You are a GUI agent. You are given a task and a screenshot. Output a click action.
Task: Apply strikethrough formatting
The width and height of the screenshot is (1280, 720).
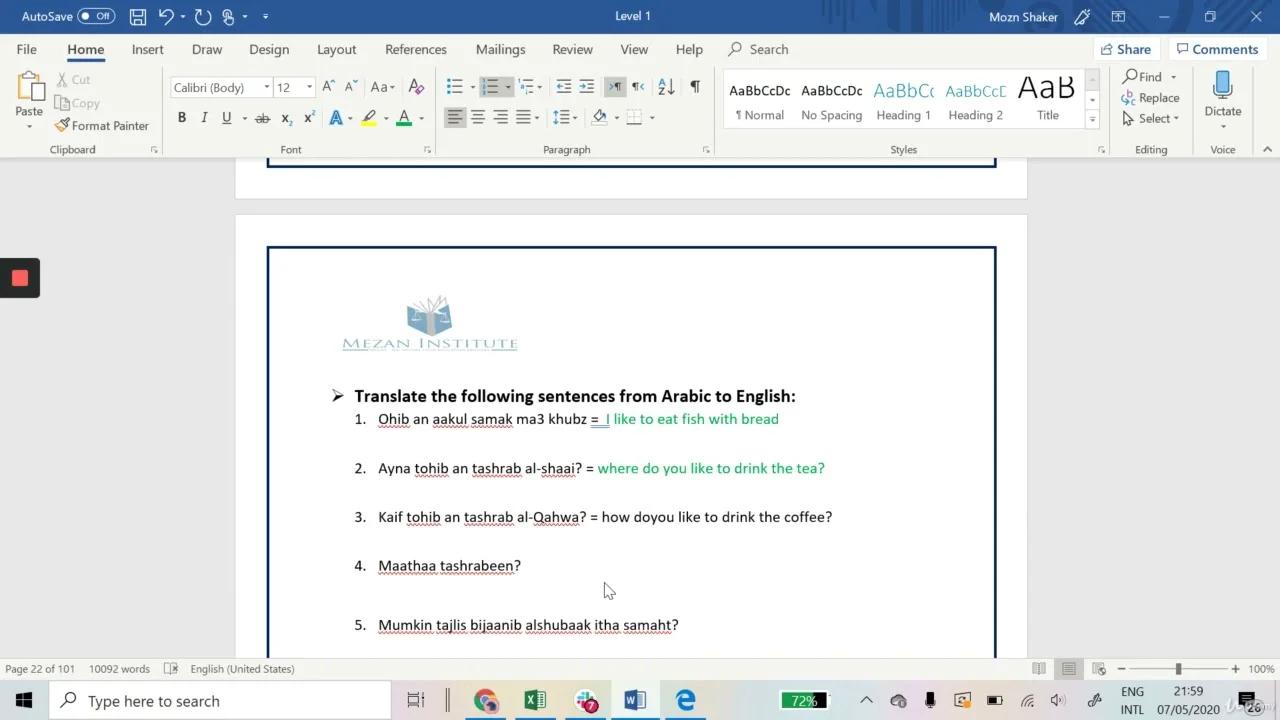[x=262, y=117]
